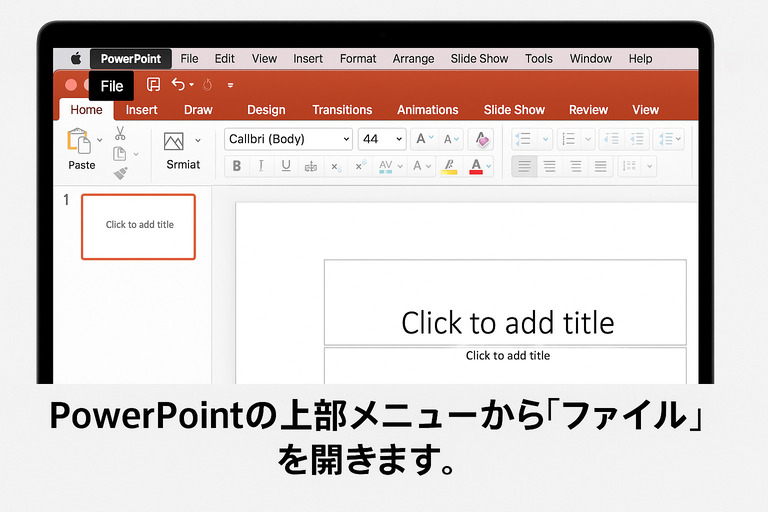
Task: Open the Tools menu
Action: click(x=539, y=59)
